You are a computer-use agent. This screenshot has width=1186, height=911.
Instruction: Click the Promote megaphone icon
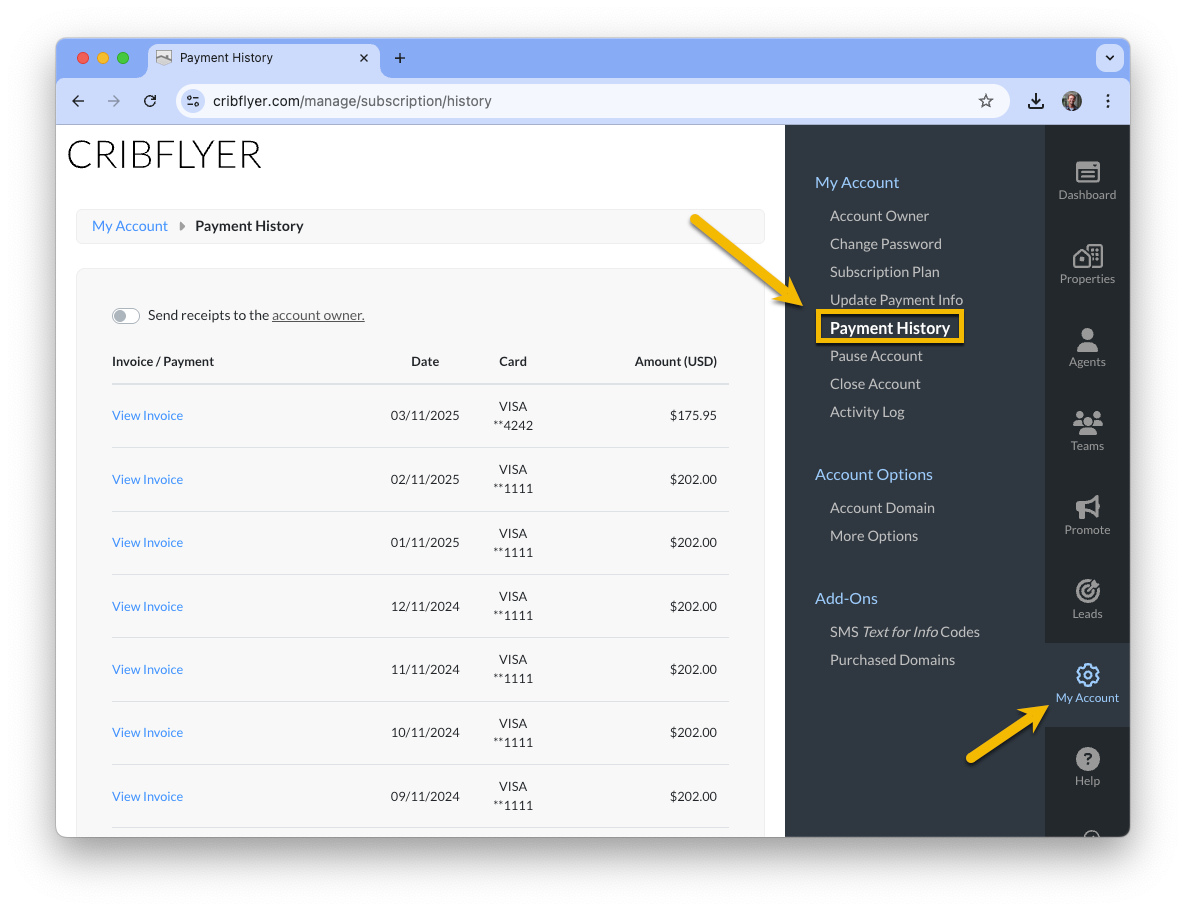[x=1087, y=507]
